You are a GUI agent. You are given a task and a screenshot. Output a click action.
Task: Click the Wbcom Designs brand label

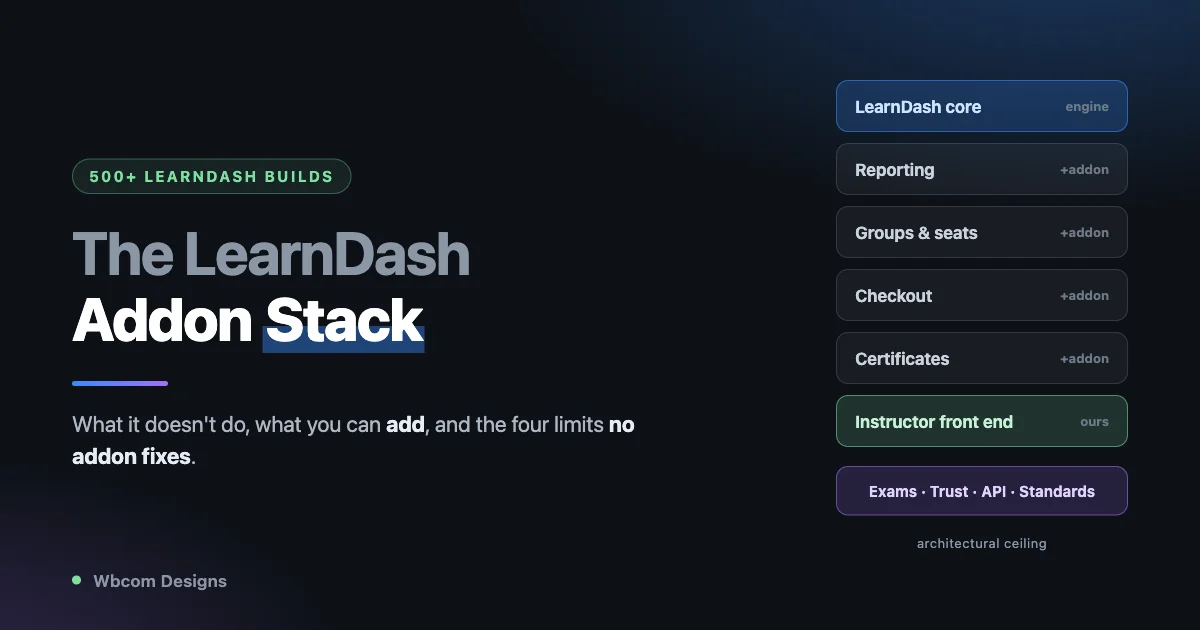click(x=160, y=581)
